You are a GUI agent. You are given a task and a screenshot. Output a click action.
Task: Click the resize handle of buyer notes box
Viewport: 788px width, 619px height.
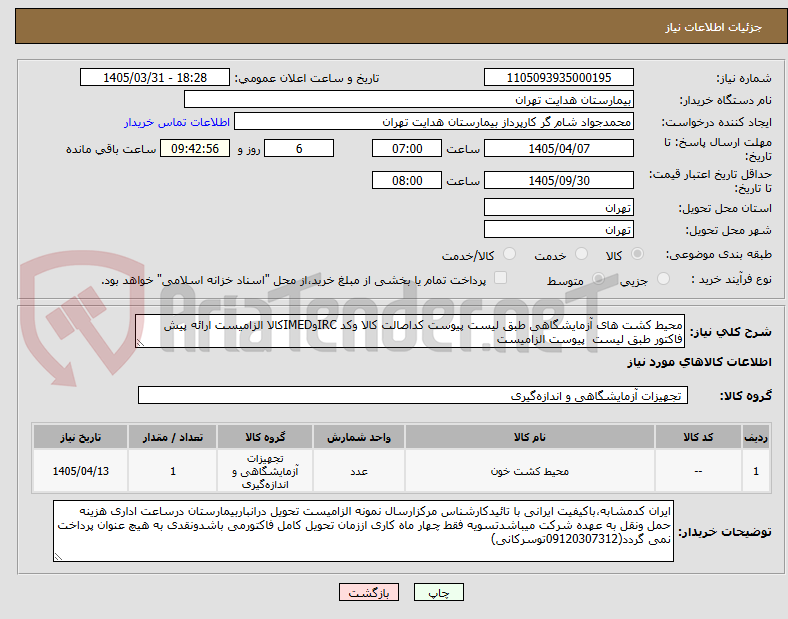(58, 557)
